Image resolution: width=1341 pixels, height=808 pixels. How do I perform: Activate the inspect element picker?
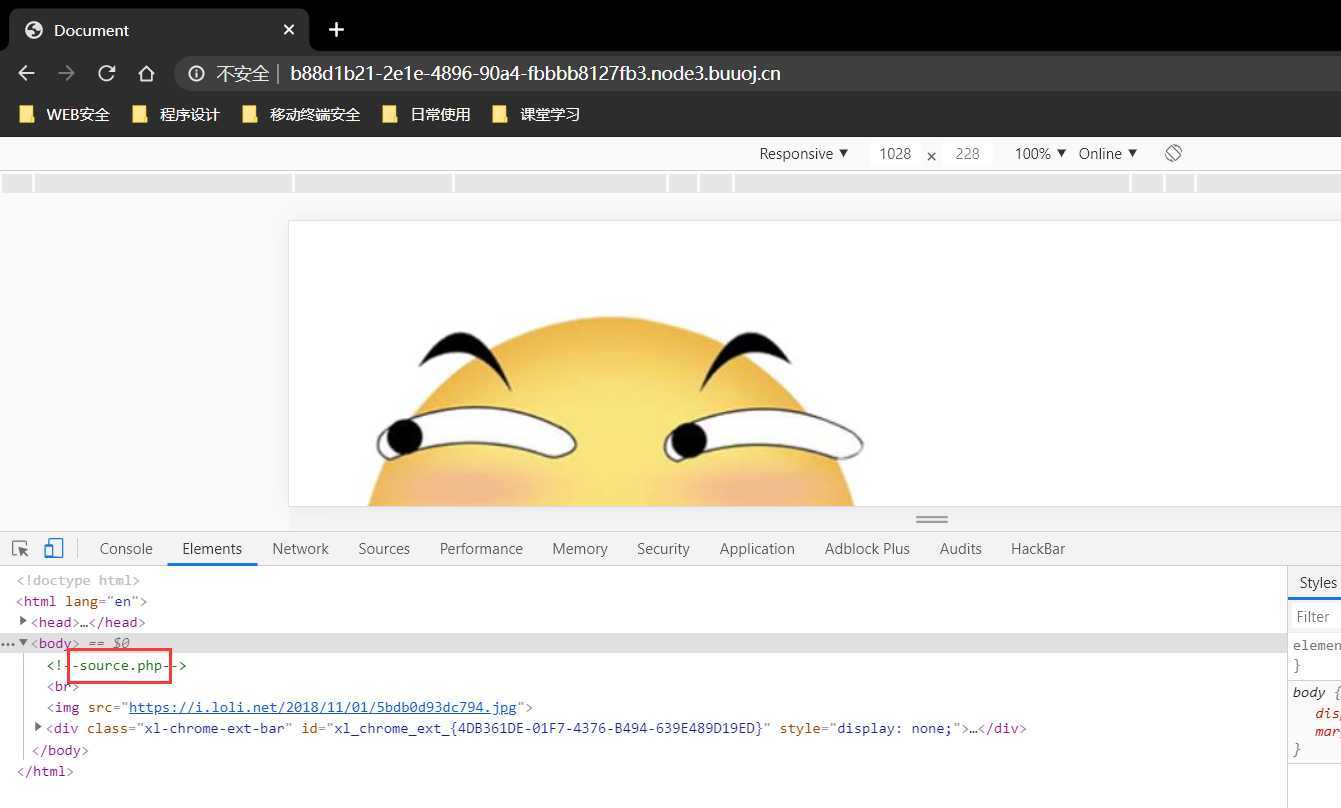coord(20,548)
